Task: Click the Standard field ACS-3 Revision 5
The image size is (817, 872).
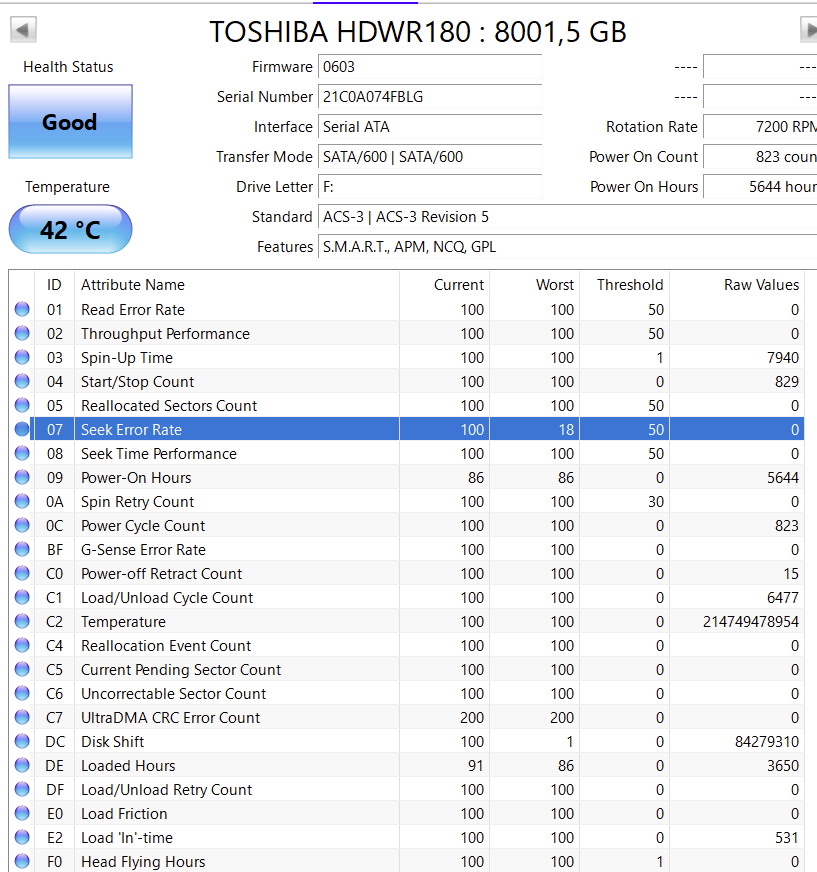Action: click(567, 217)
